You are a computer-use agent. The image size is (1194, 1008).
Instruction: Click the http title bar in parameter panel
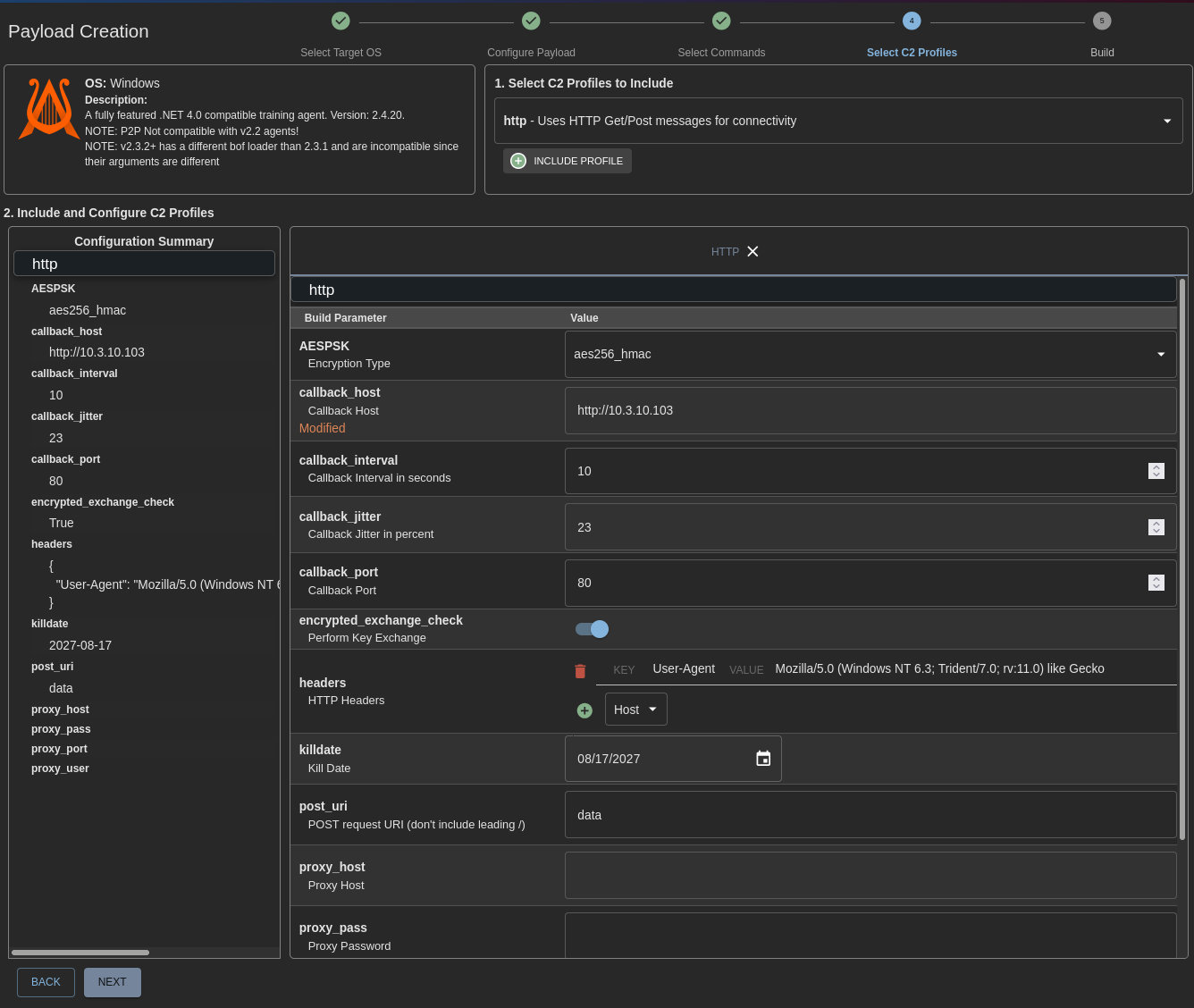[x=734, y=290]
